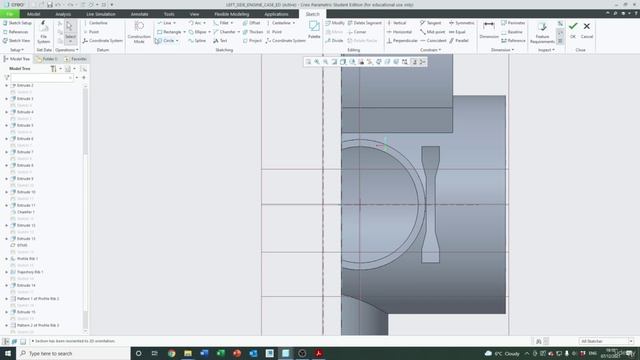Image resolution: width=640 pixels, height=360 pixels.
Task: Expand the Inspect group dropdown
Action: 546,50
